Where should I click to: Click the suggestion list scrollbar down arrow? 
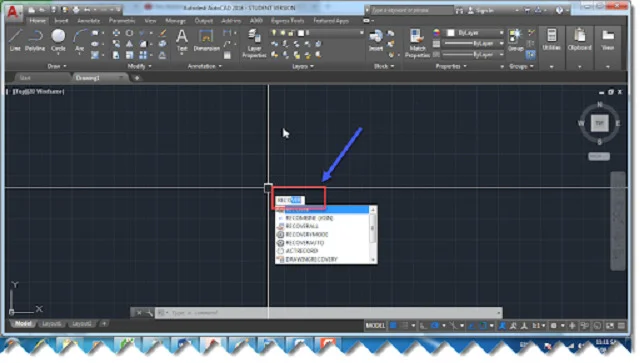[x=373, y=260]
